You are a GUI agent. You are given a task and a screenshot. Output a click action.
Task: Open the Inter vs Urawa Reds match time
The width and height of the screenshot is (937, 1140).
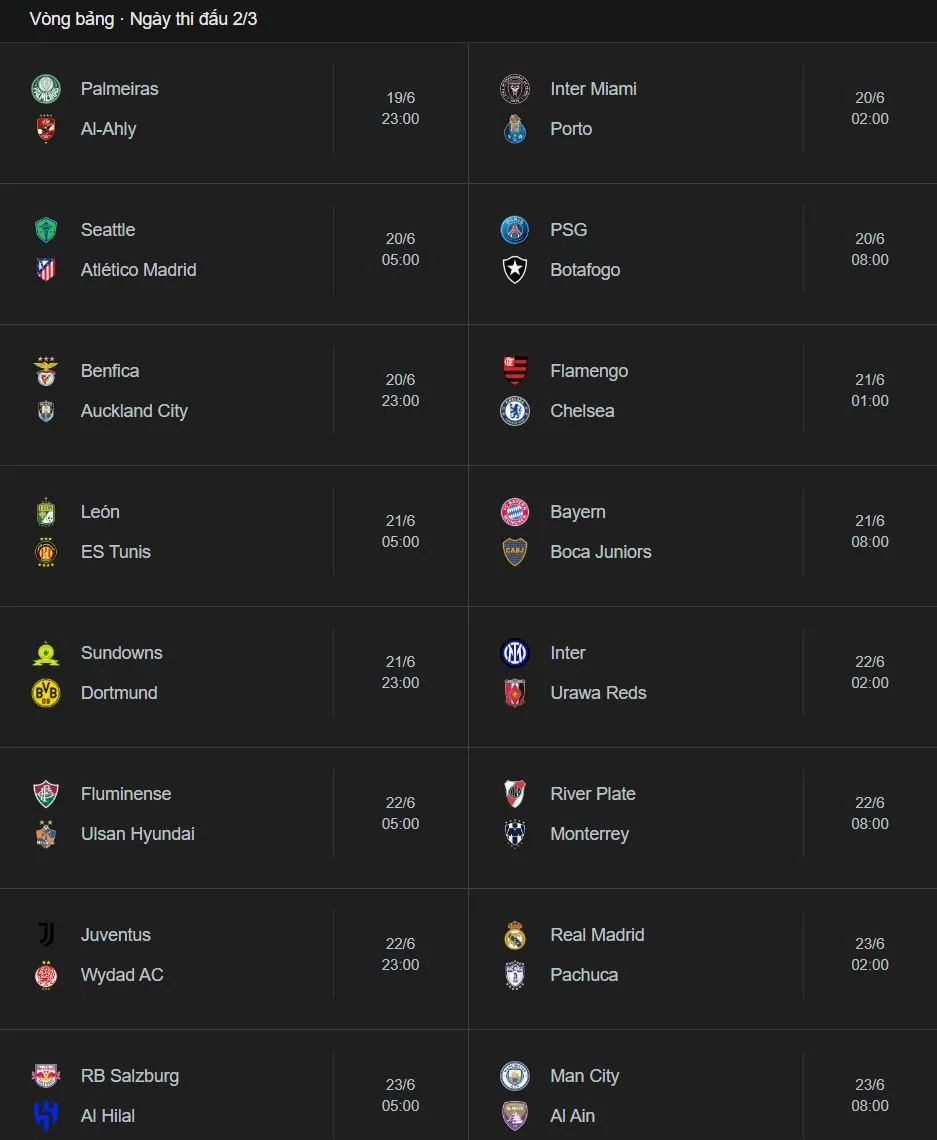tap(869, 672)
